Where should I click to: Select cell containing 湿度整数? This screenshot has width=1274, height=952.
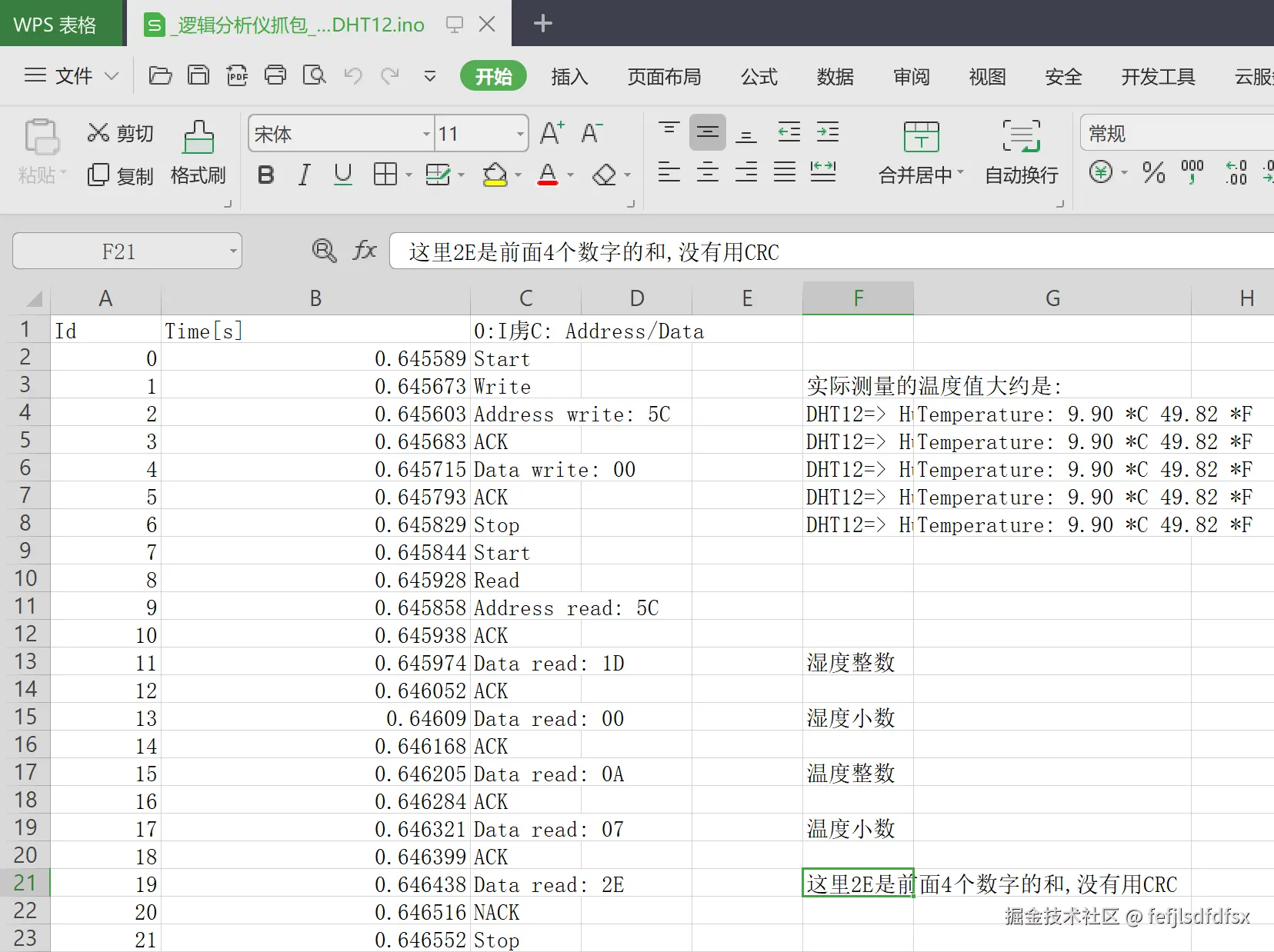coord(858,662)
